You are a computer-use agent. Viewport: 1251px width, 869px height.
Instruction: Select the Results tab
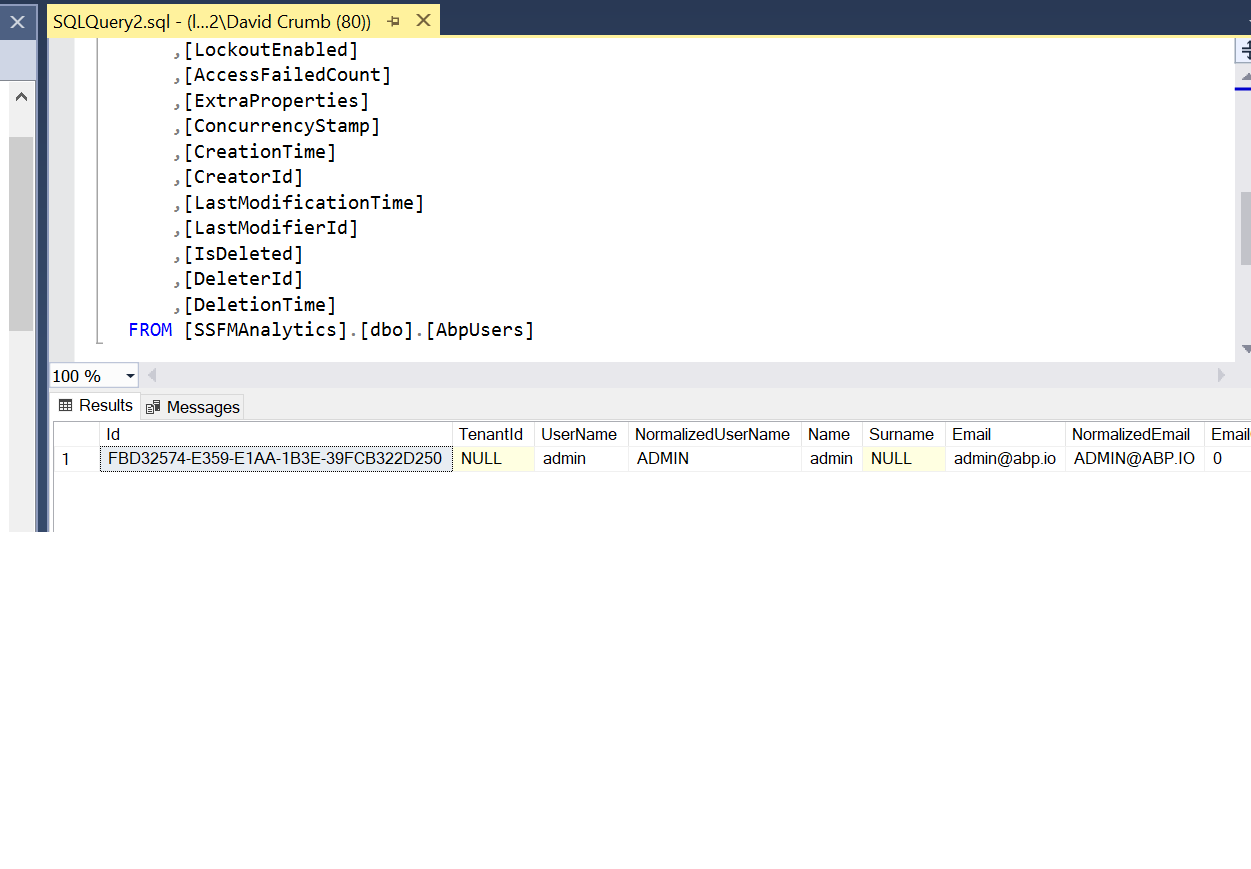tap(96, 406)
